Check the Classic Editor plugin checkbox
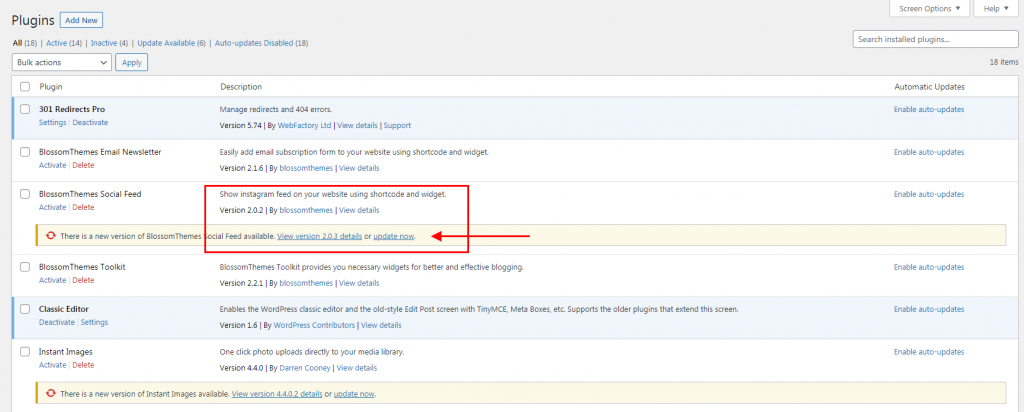The height and width of the screenshot is (412, 1024). click(x=25, y=309)
